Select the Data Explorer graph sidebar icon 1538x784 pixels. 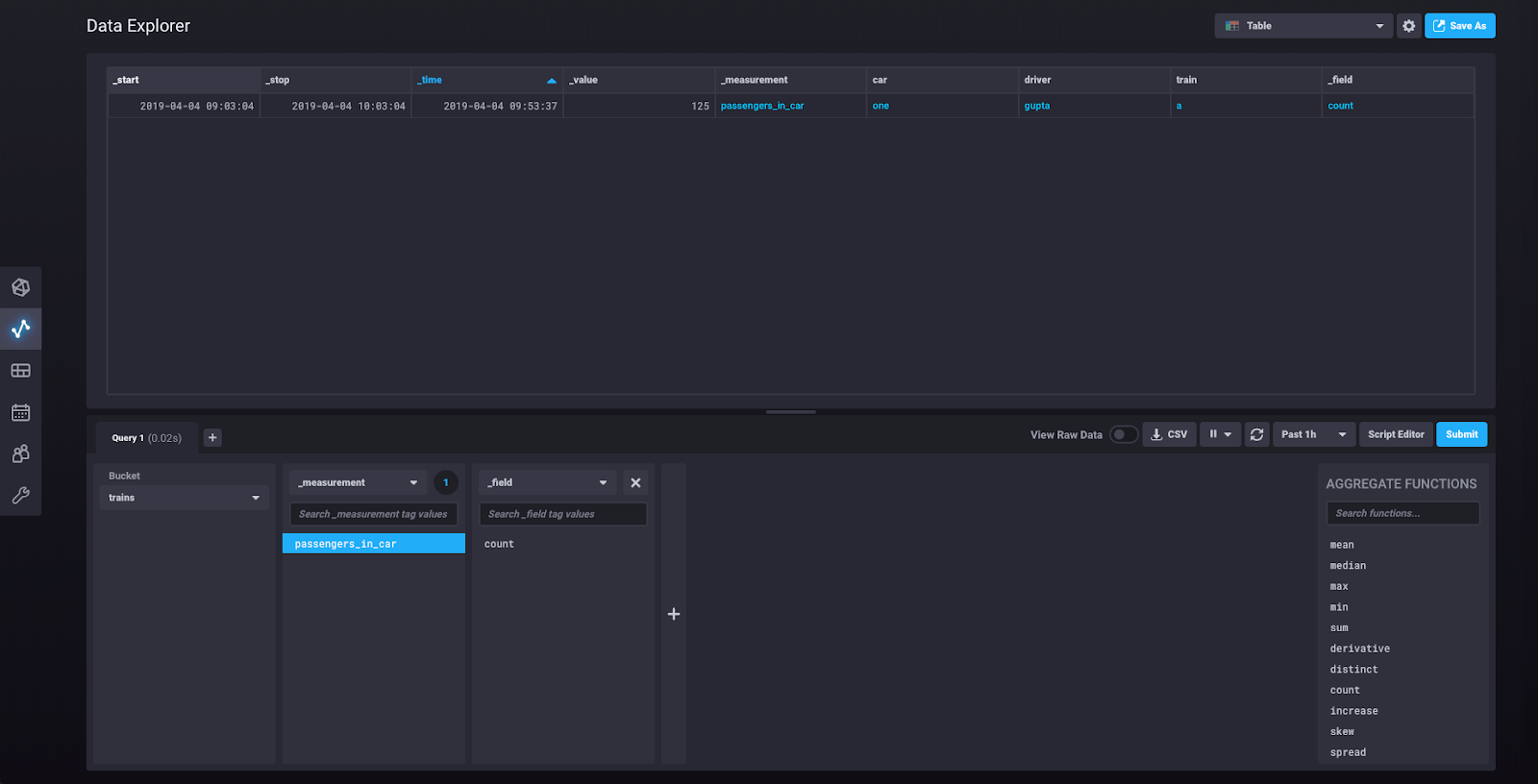pyautogui.click(x=20, y=329)
